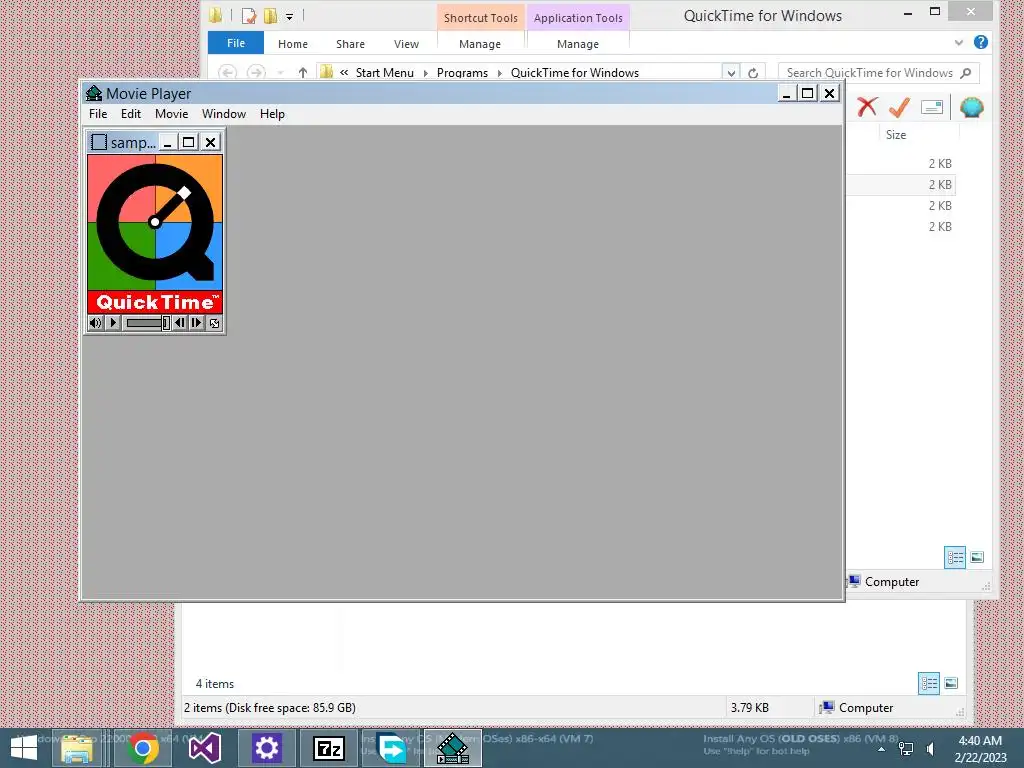The height and width of the screenshot is (768, 1024).
Task: Maximize the sample movie child window
Action: click(189, 142)
